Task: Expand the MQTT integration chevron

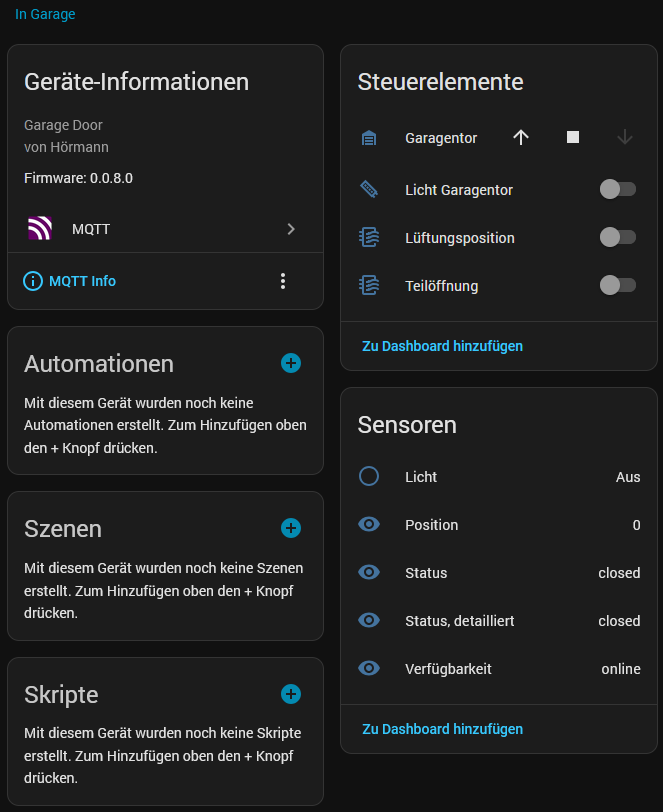Action: click(291, 229)
